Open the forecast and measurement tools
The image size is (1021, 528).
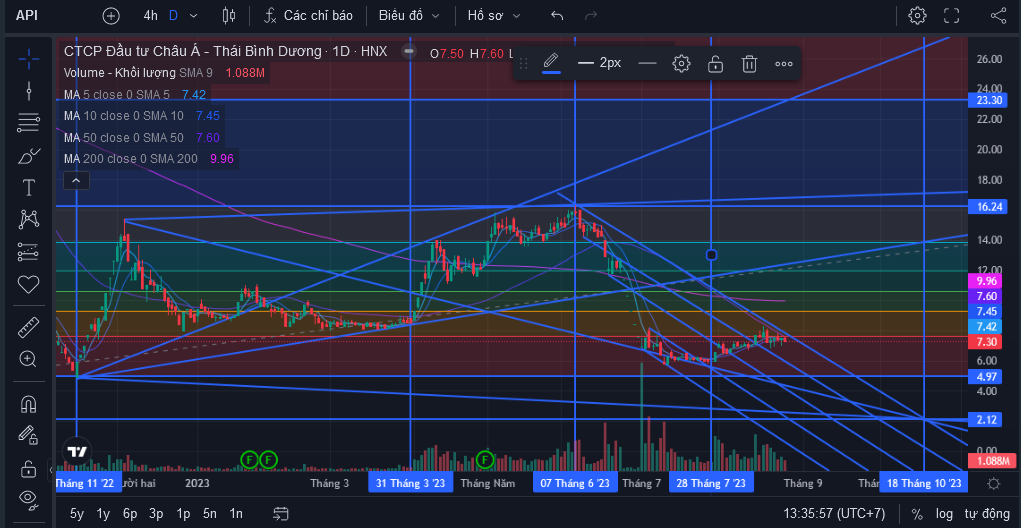point(29,252)
